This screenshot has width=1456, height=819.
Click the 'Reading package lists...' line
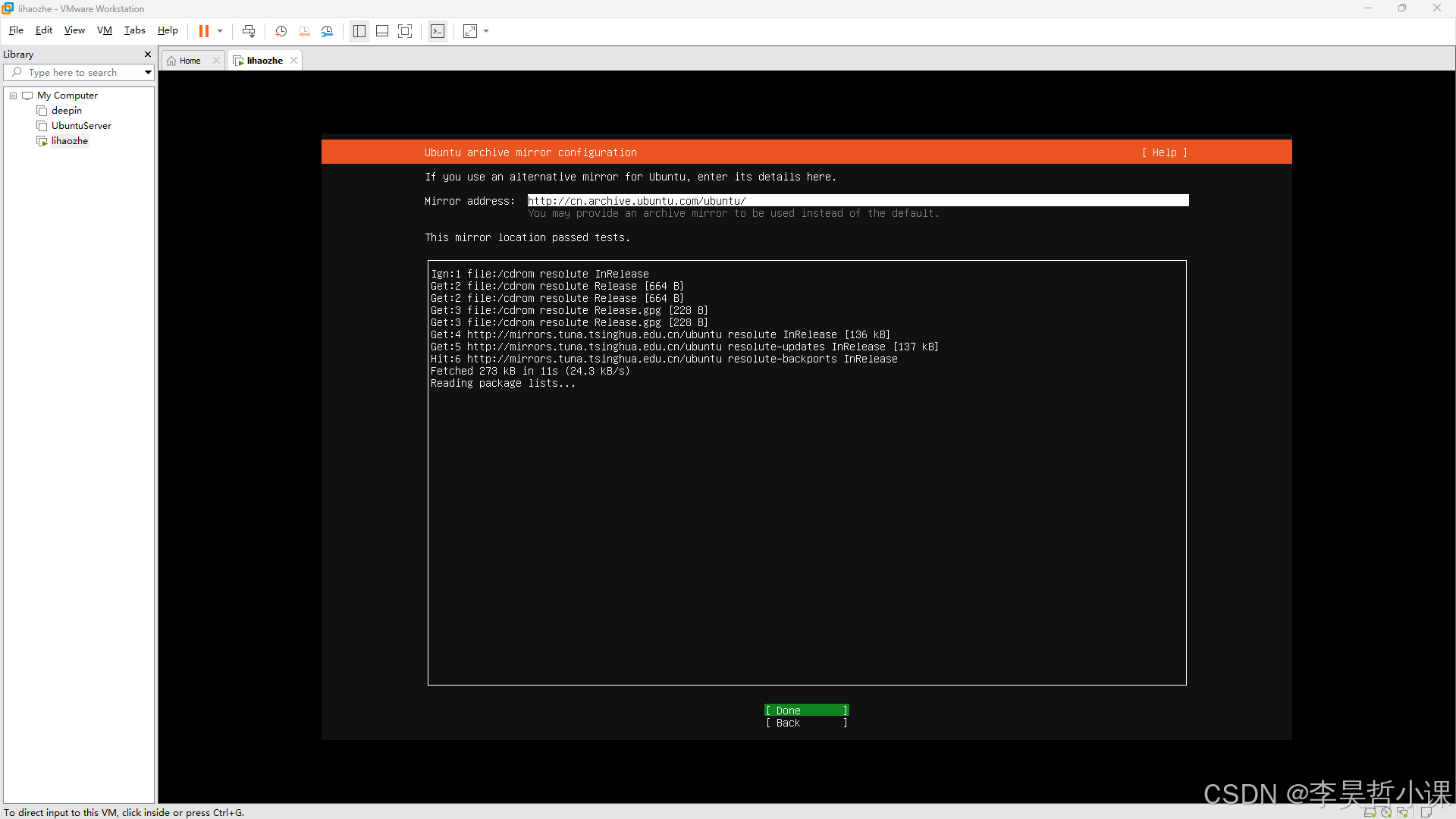coord(503,383)
